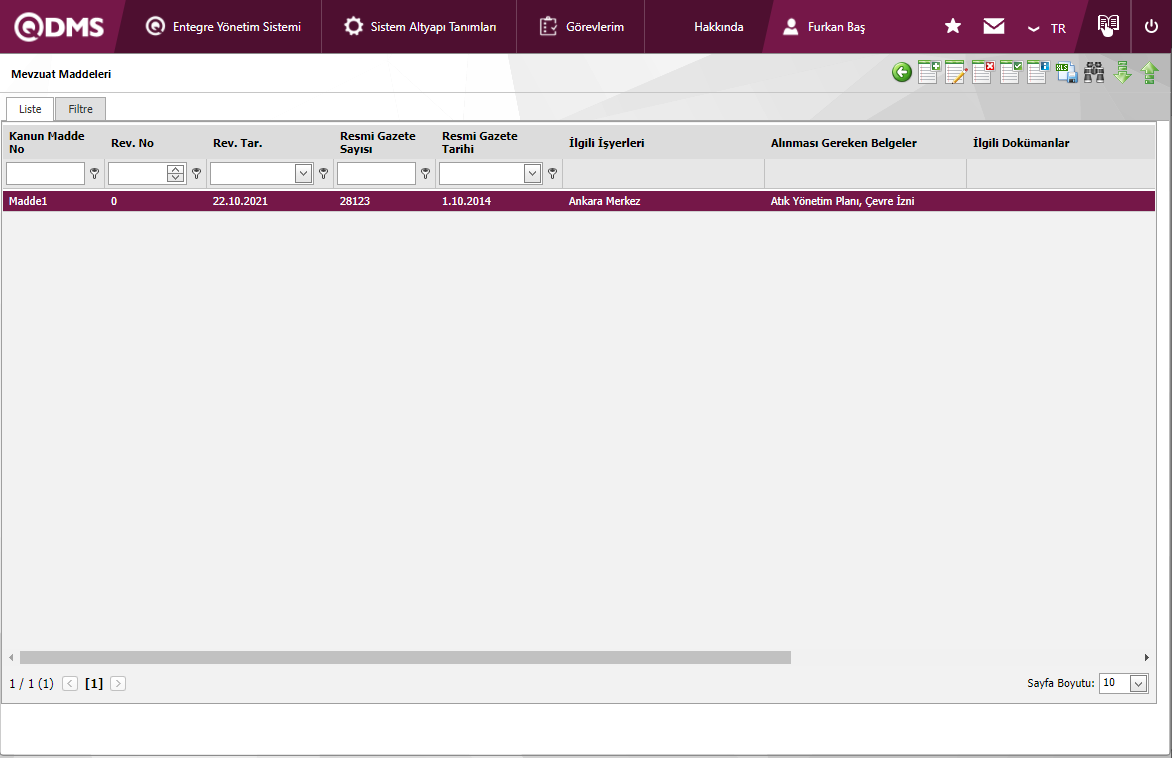Click the horizontal scrollbar thumb
The height and width of the screenshot is (758, 1172).
tap(405, 657)
